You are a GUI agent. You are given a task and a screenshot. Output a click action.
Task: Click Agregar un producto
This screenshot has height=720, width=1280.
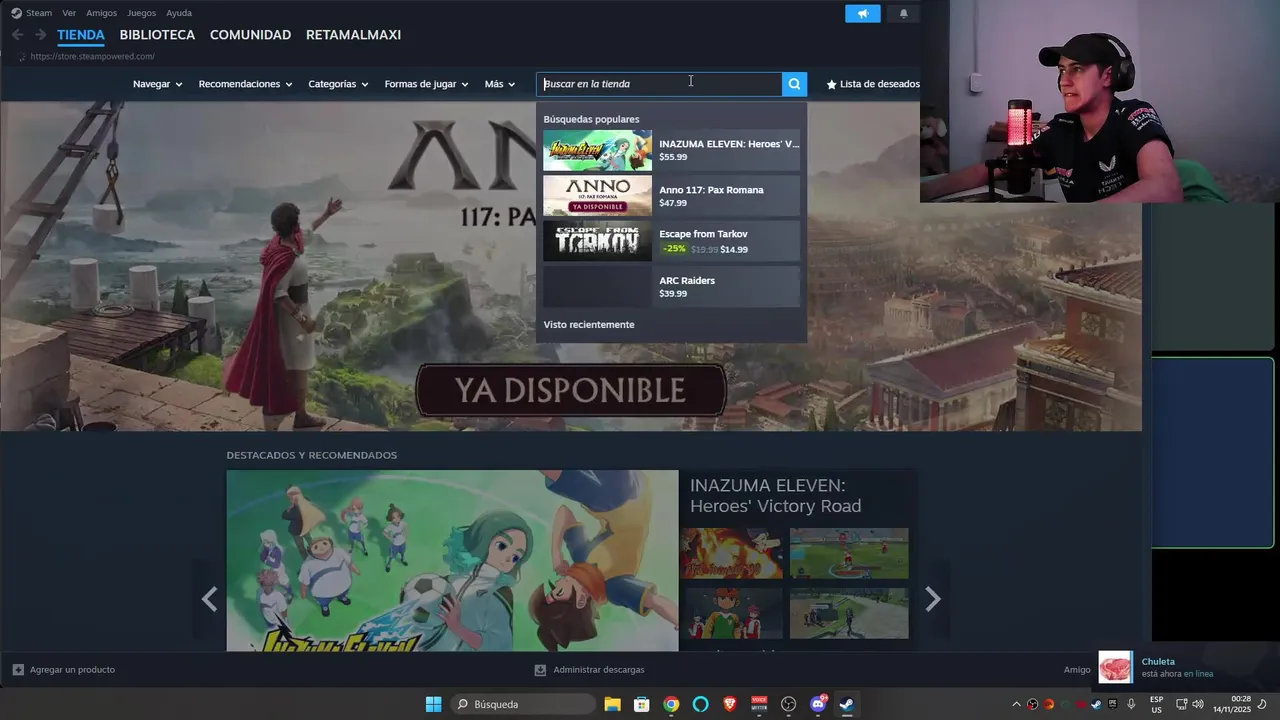pos(63,670)
